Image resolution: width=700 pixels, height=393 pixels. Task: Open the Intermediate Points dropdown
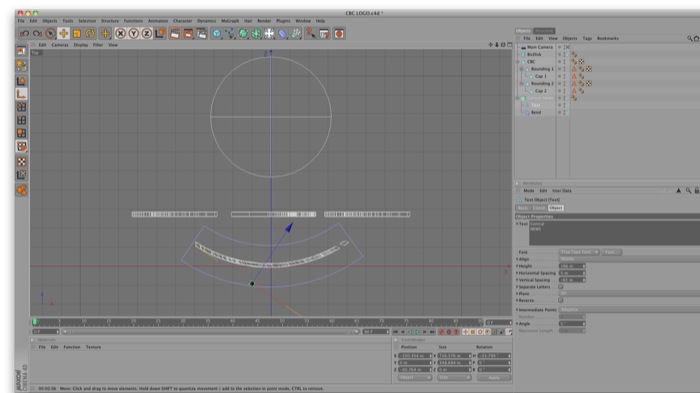[629, 309]
